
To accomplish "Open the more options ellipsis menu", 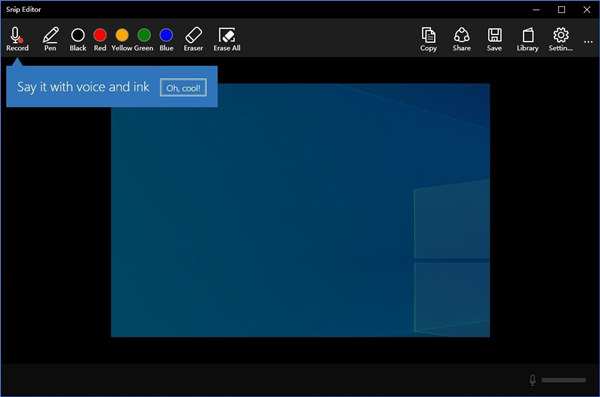I will tap(588, 42).
